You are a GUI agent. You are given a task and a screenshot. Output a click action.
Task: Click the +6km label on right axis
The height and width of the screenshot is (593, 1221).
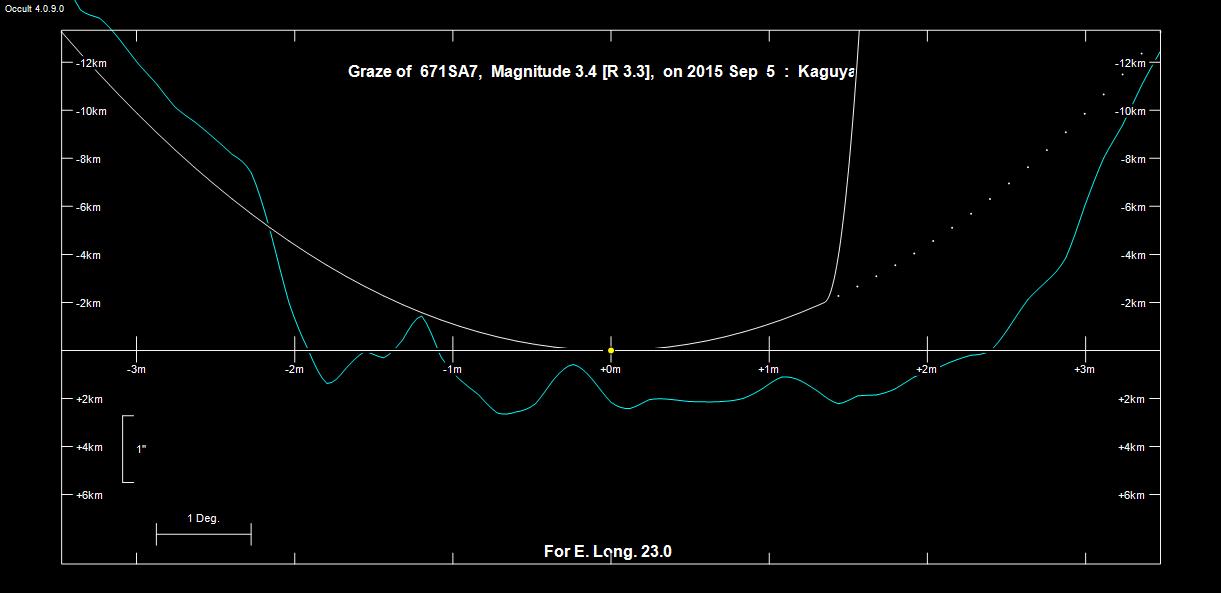point(1131,495)
